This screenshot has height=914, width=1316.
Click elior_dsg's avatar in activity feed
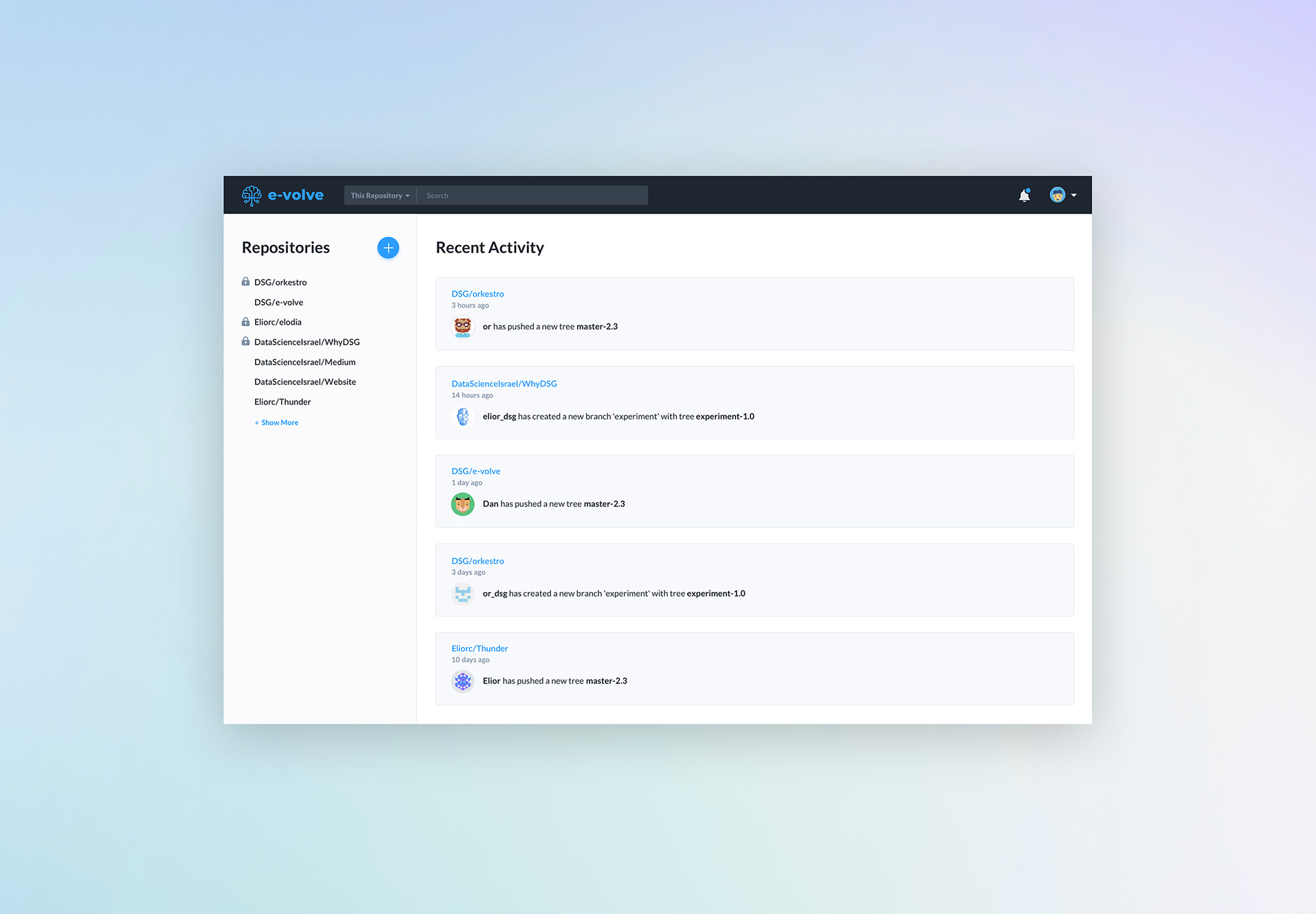click(x=463, y=417)
